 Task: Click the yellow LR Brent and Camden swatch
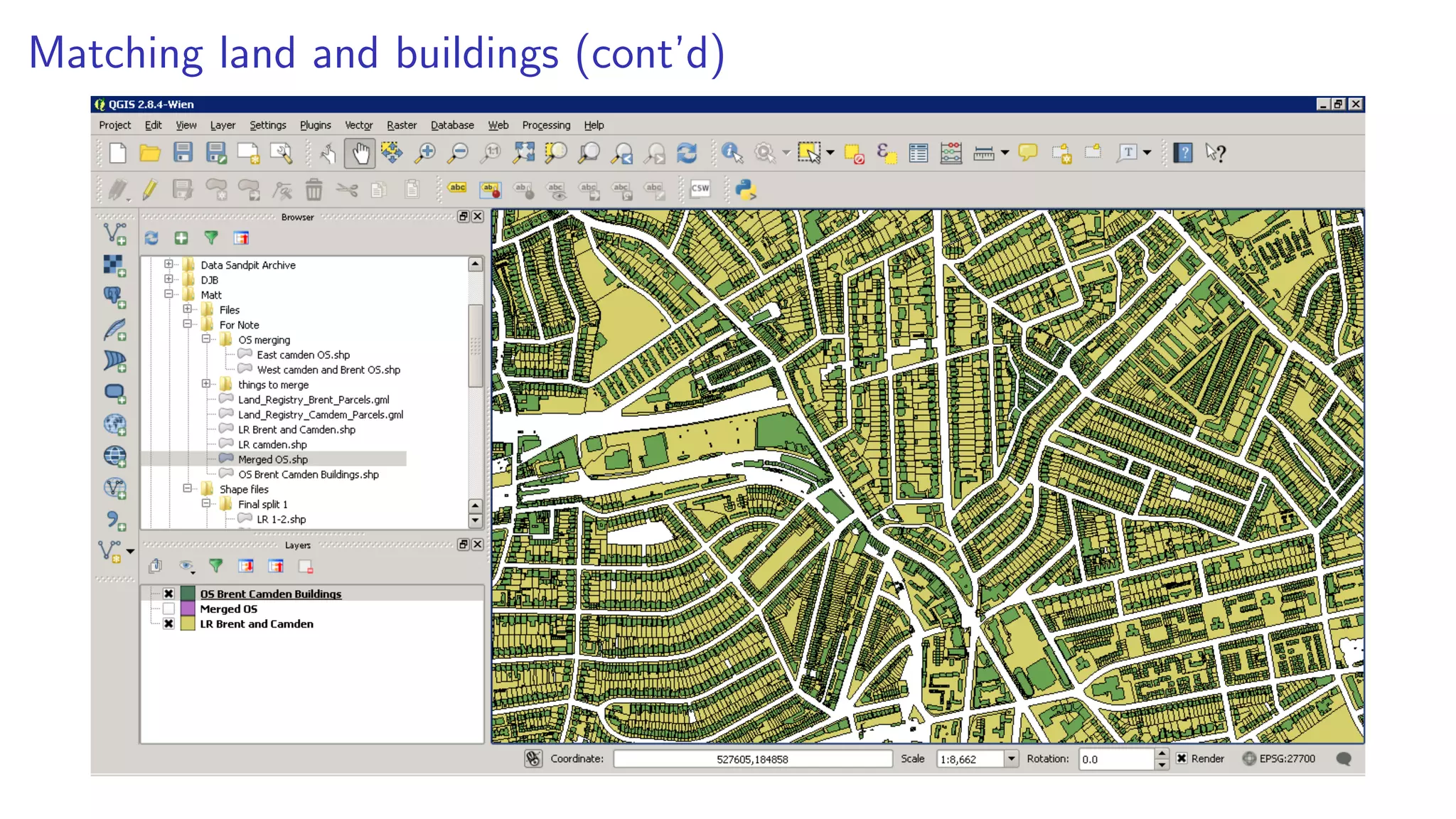188,623
